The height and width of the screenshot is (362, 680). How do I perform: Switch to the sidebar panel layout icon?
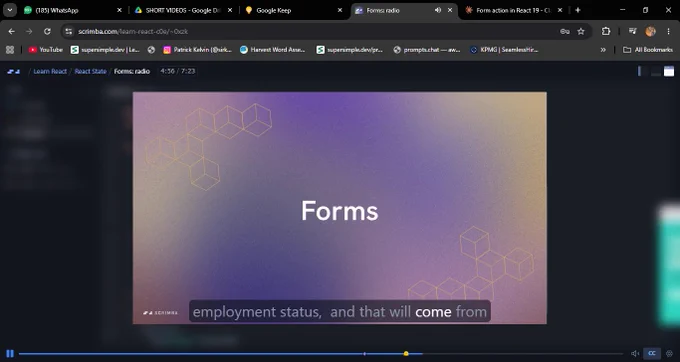point(643,71)
